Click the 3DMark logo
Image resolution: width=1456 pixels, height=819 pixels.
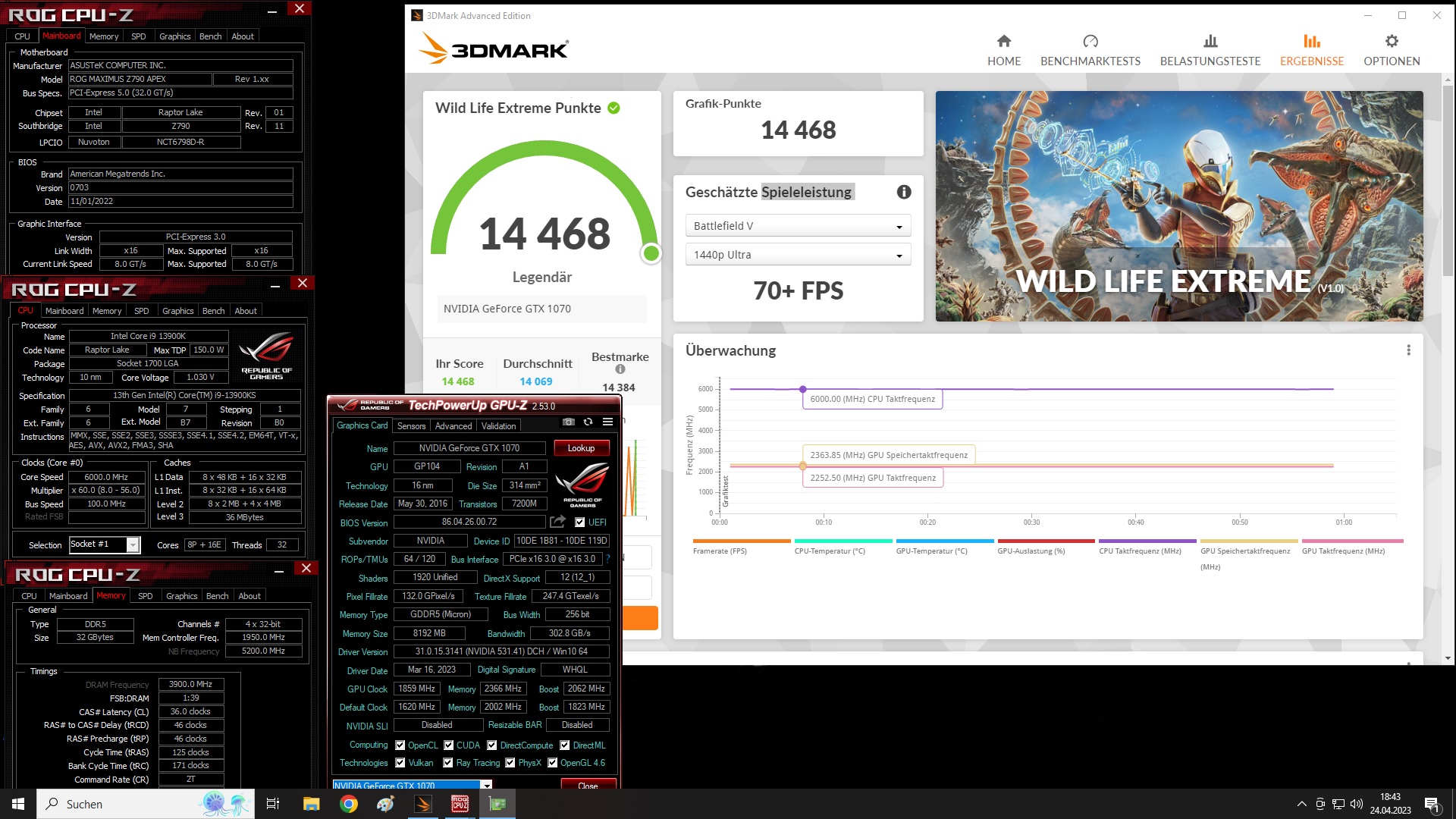coord(493,49)
